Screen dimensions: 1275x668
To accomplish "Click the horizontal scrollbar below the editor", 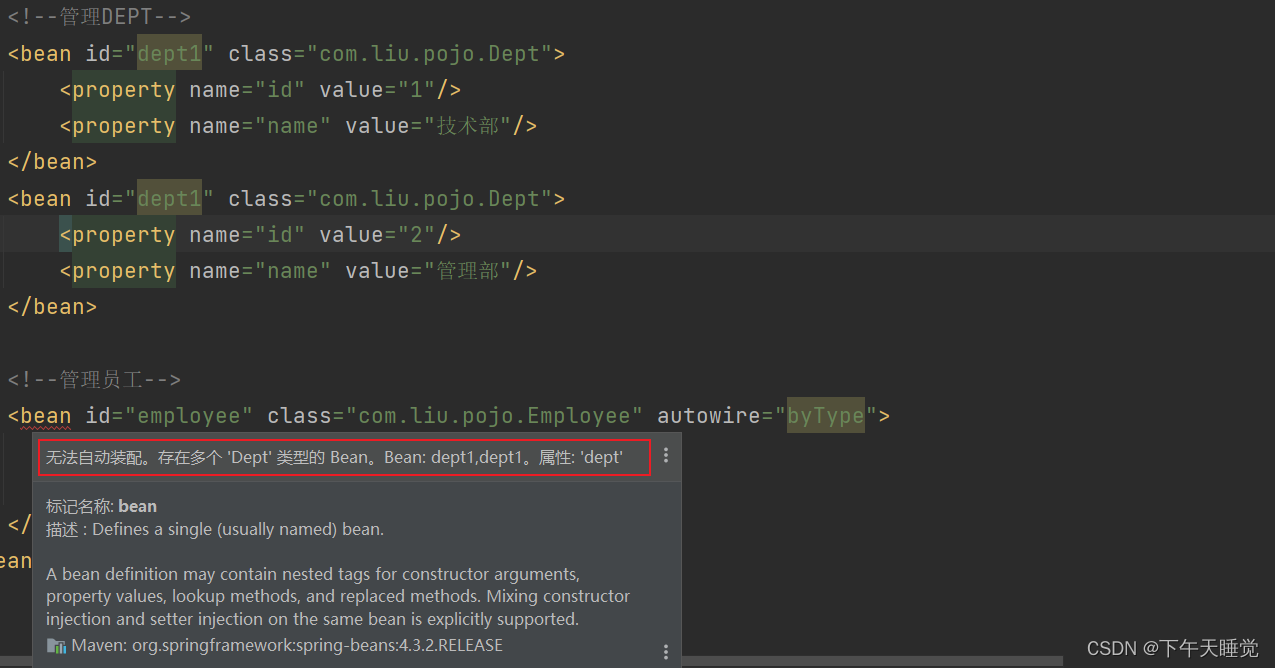I will click(x=870, y=661).
